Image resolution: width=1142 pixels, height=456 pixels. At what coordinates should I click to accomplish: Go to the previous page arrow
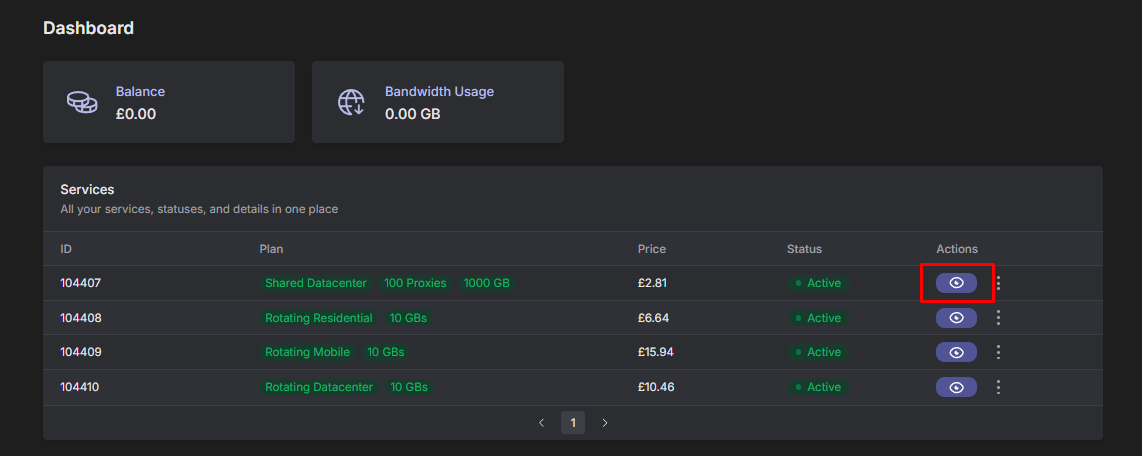click(541, 422)
